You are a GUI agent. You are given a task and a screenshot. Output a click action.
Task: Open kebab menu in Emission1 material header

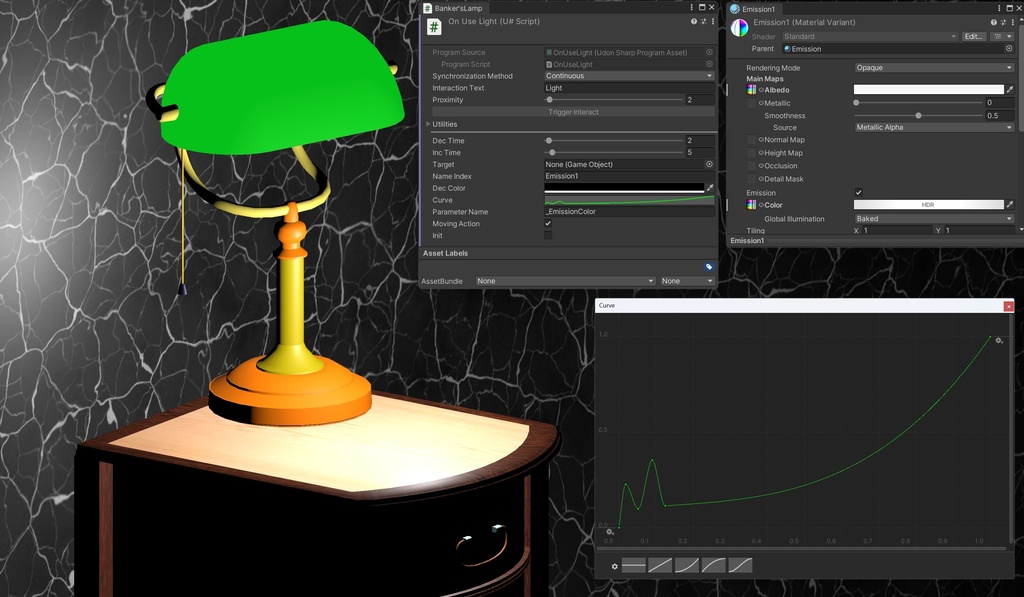click(x=1012, y=22)
